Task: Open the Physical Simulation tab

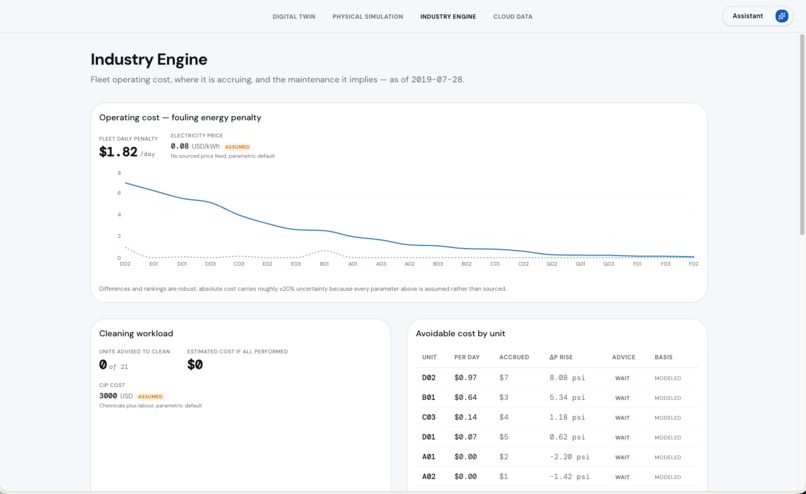Action: point(368,16)
